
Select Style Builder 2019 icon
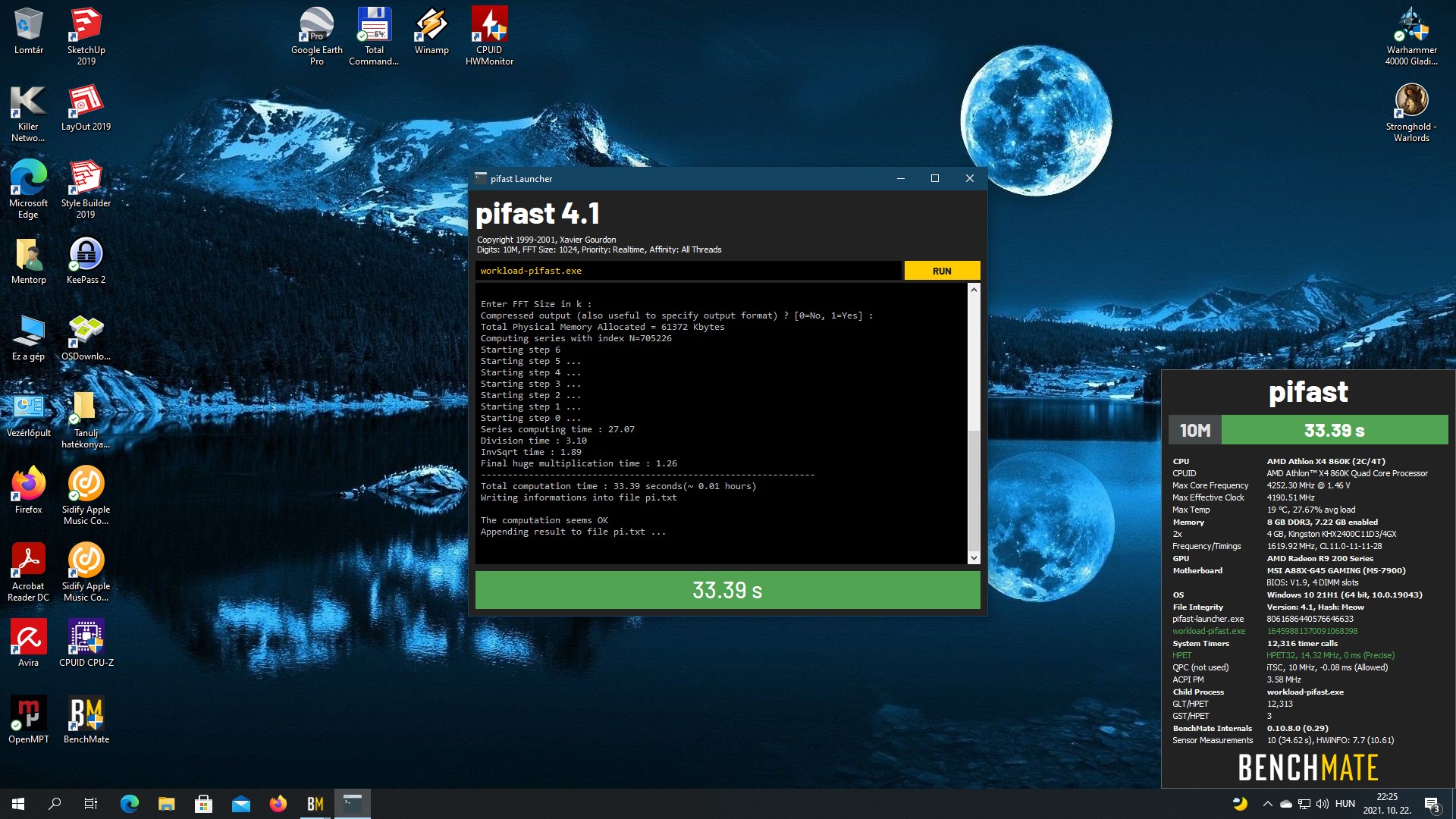86,189
